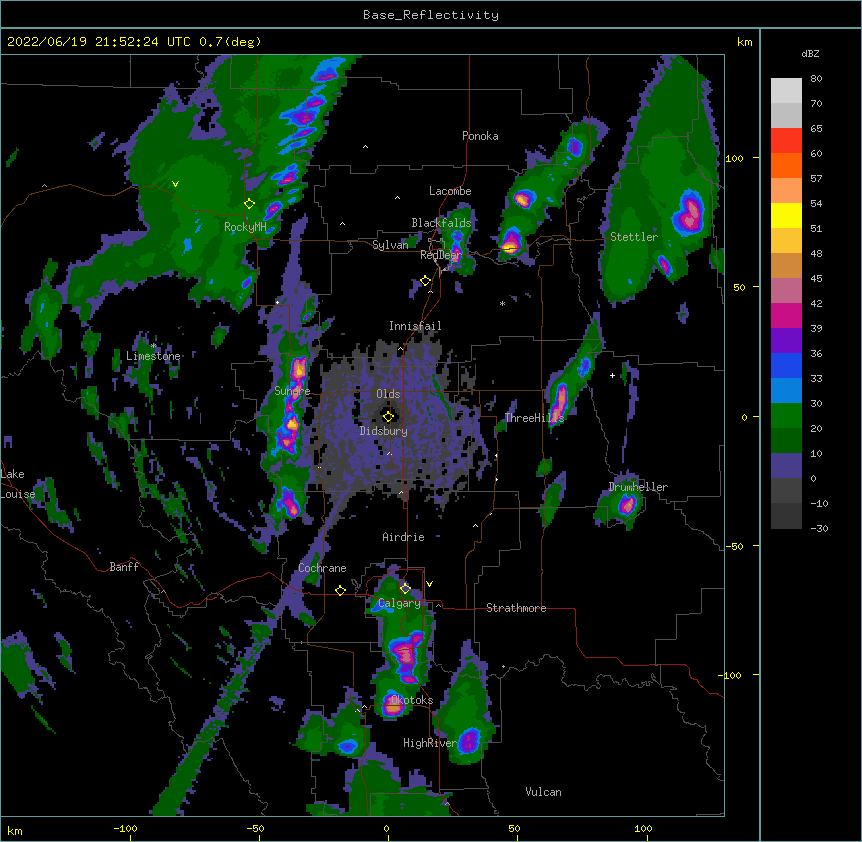Click the Stettler city label

point(634,237)
